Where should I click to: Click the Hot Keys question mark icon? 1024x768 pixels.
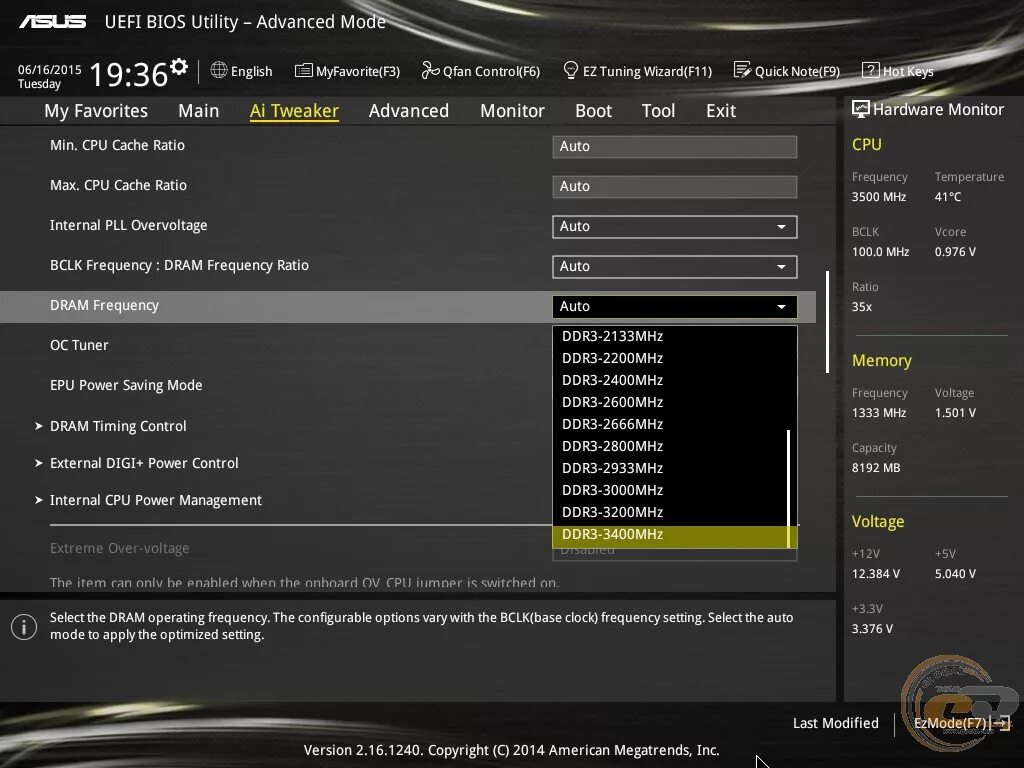click(871, 70)
